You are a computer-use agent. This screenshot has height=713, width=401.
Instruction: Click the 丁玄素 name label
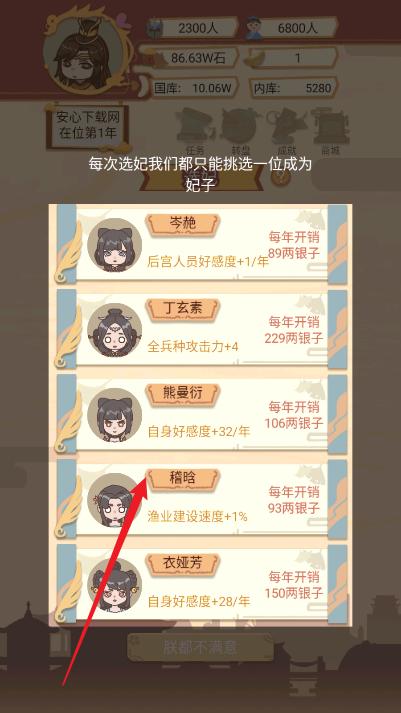(183, 309)
